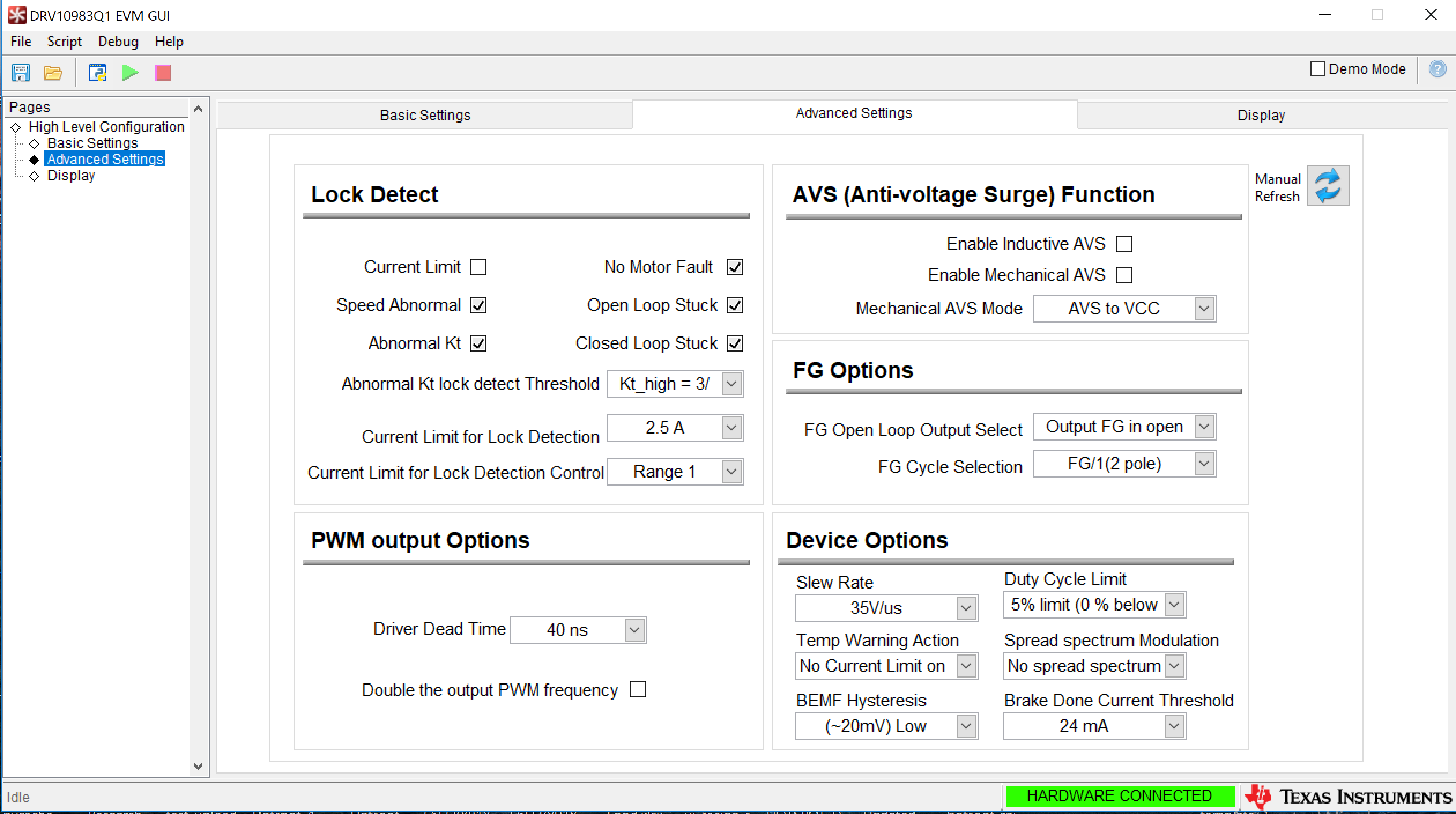Select Advanced Settings in Pages tree
Image resolution: width=1456 pixels, height=814 pixels.
(x=105, y=159)
